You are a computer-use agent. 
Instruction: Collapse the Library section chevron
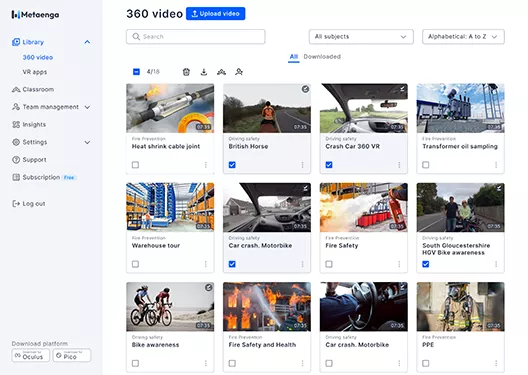point(87,42)
